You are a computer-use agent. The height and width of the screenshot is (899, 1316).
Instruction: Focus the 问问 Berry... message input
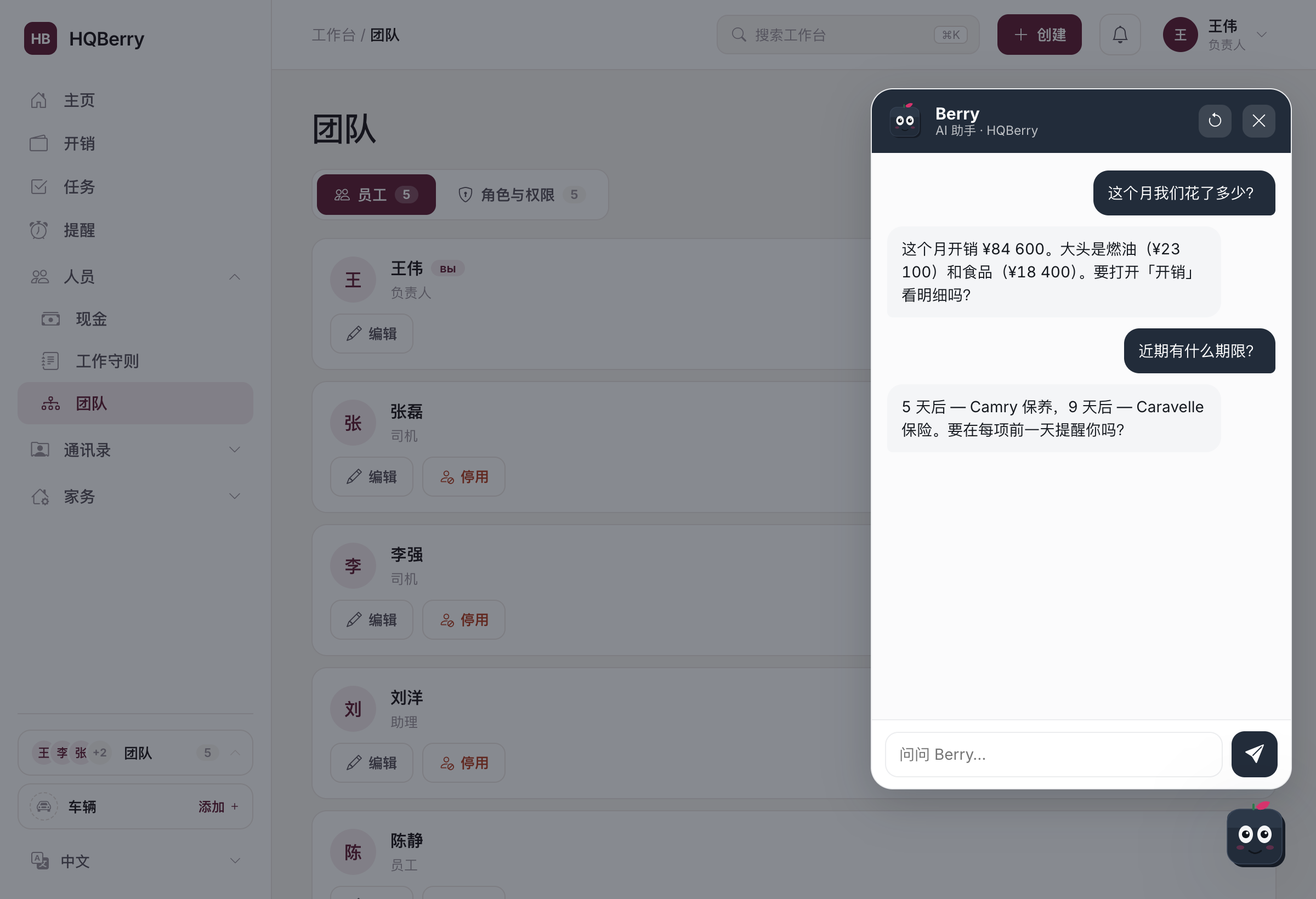pos(1053,754)
